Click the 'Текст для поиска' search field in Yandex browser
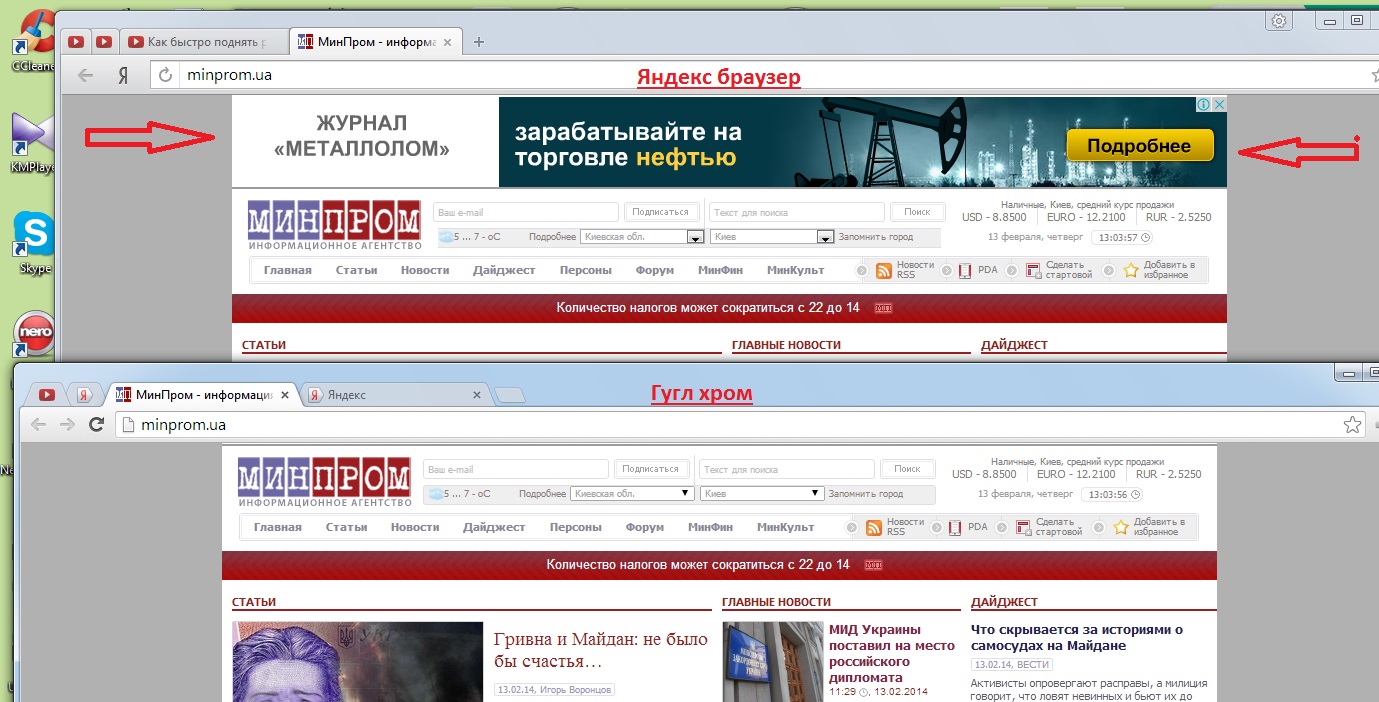1379x702 pixels. click(x=796, y=212)
